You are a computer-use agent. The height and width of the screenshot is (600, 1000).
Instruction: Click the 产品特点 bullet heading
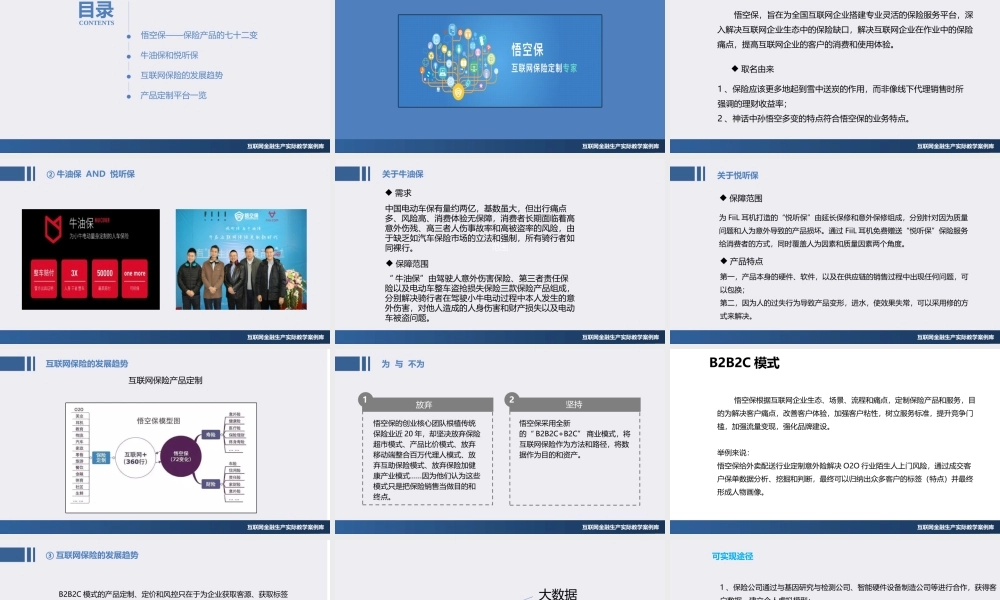tap(741, 261)
